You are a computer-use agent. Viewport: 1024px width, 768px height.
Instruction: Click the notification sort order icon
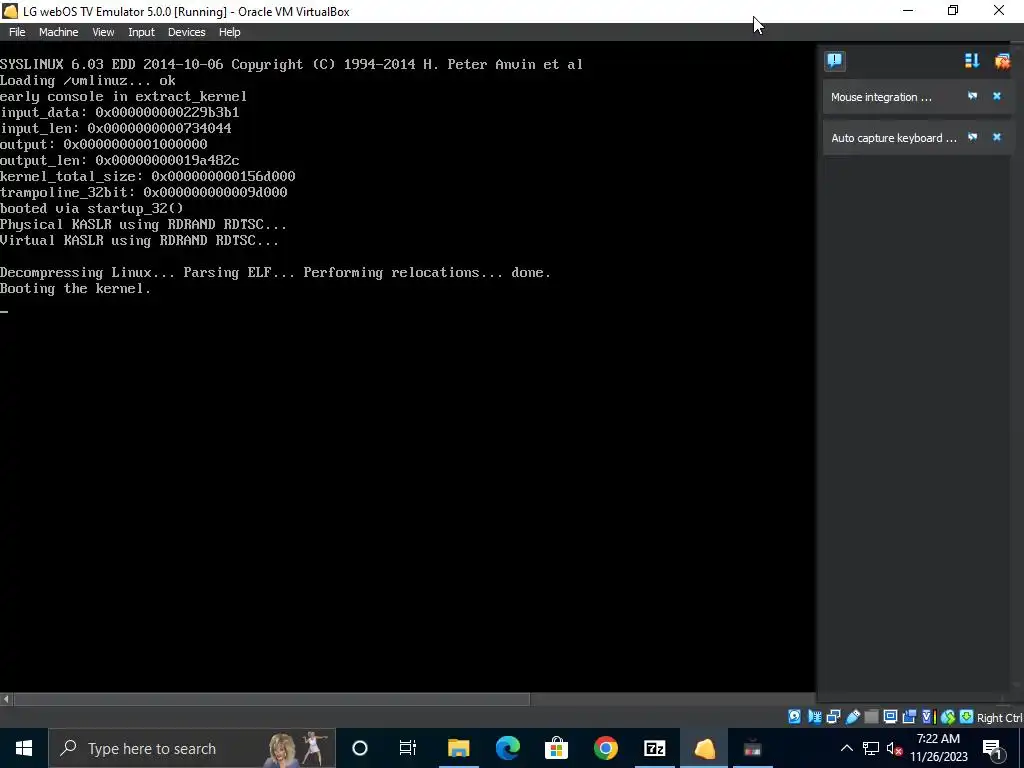[x=972, y=61]
